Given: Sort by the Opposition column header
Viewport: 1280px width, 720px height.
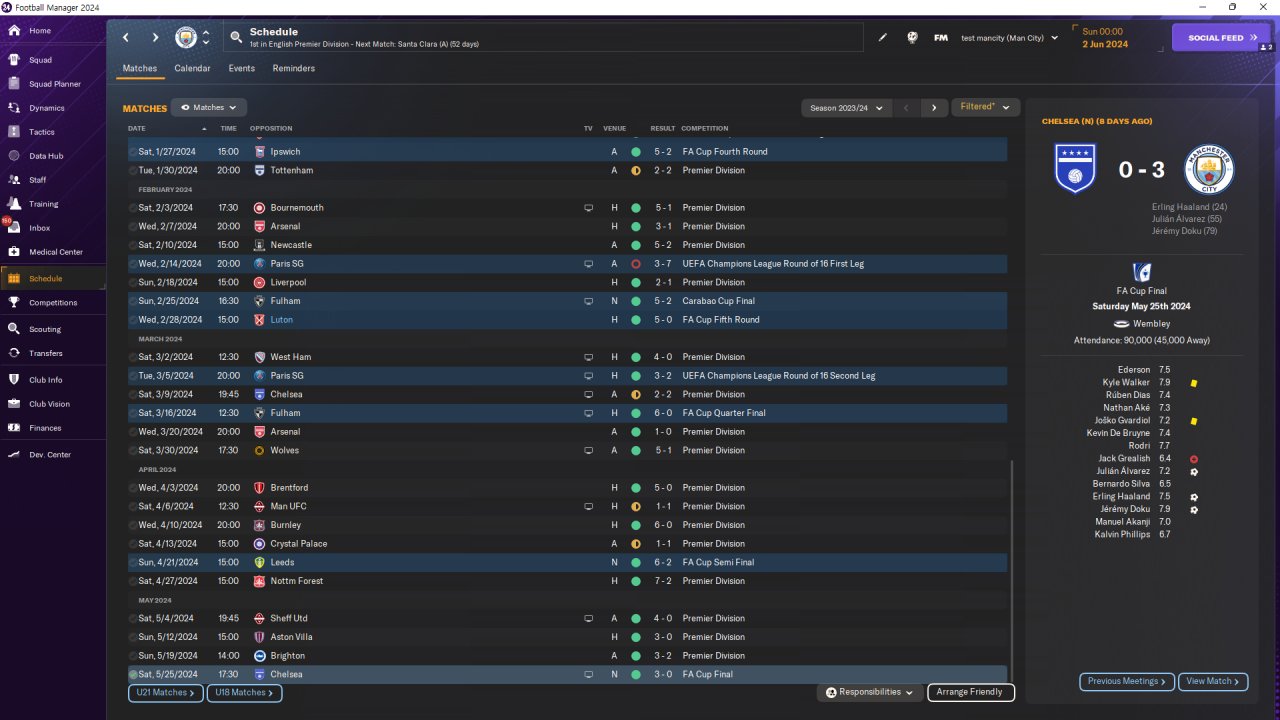Looking at the screenshot, I should [x=271, y=129].
